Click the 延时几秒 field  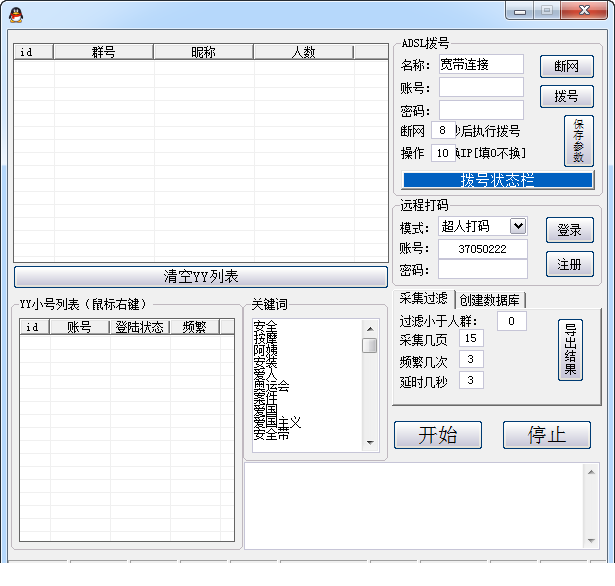(x=471, y=380)
